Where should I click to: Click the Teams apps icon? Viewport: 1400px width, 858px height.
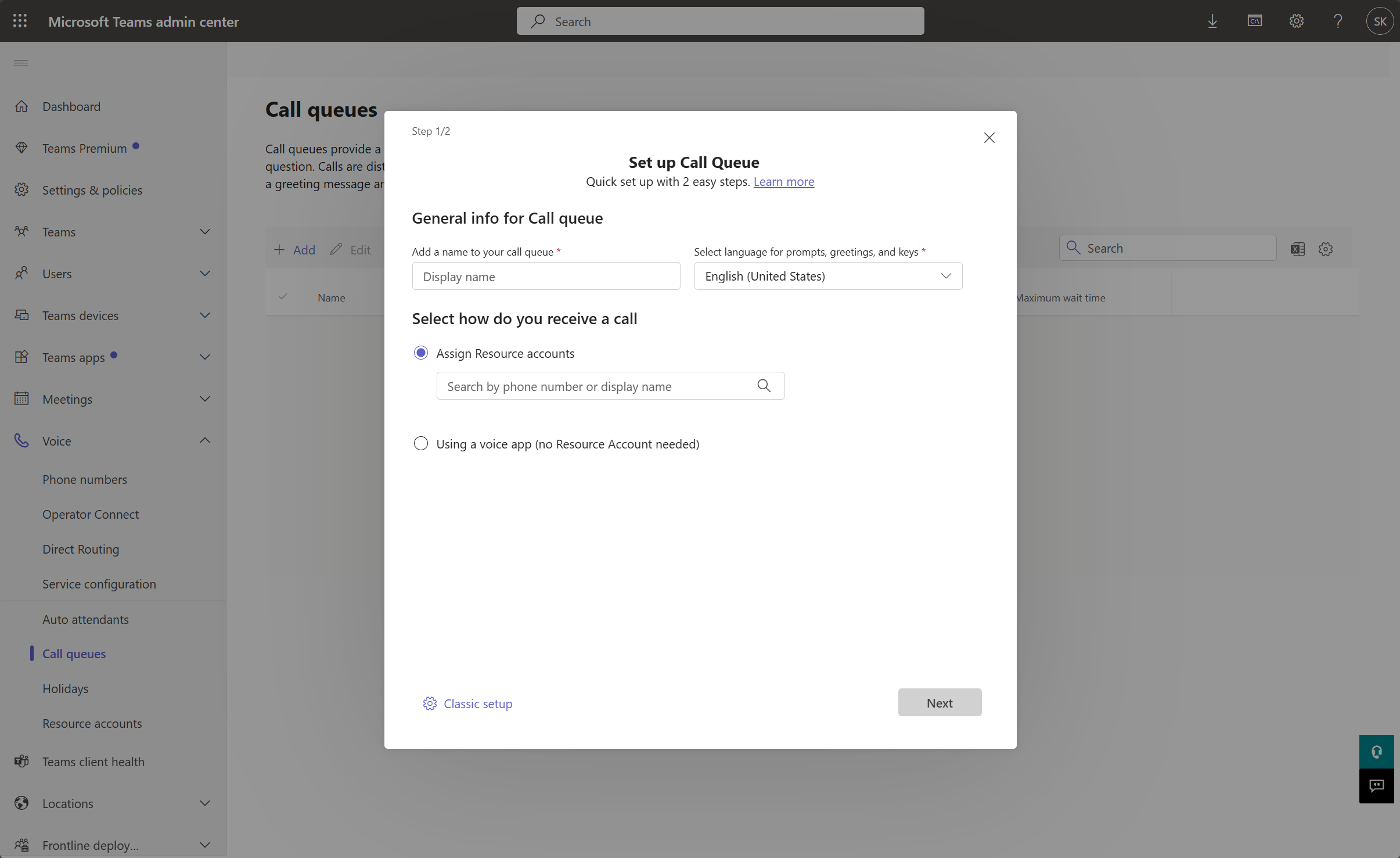[x=21, y=357]
